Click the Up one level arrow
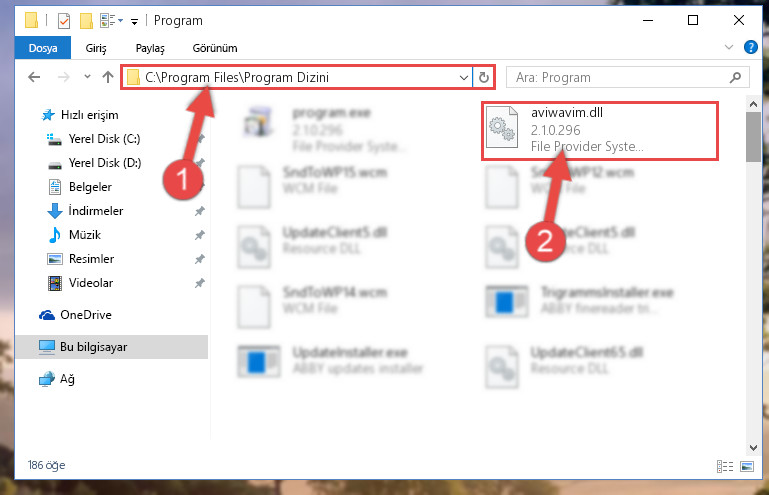 [108, 77]
